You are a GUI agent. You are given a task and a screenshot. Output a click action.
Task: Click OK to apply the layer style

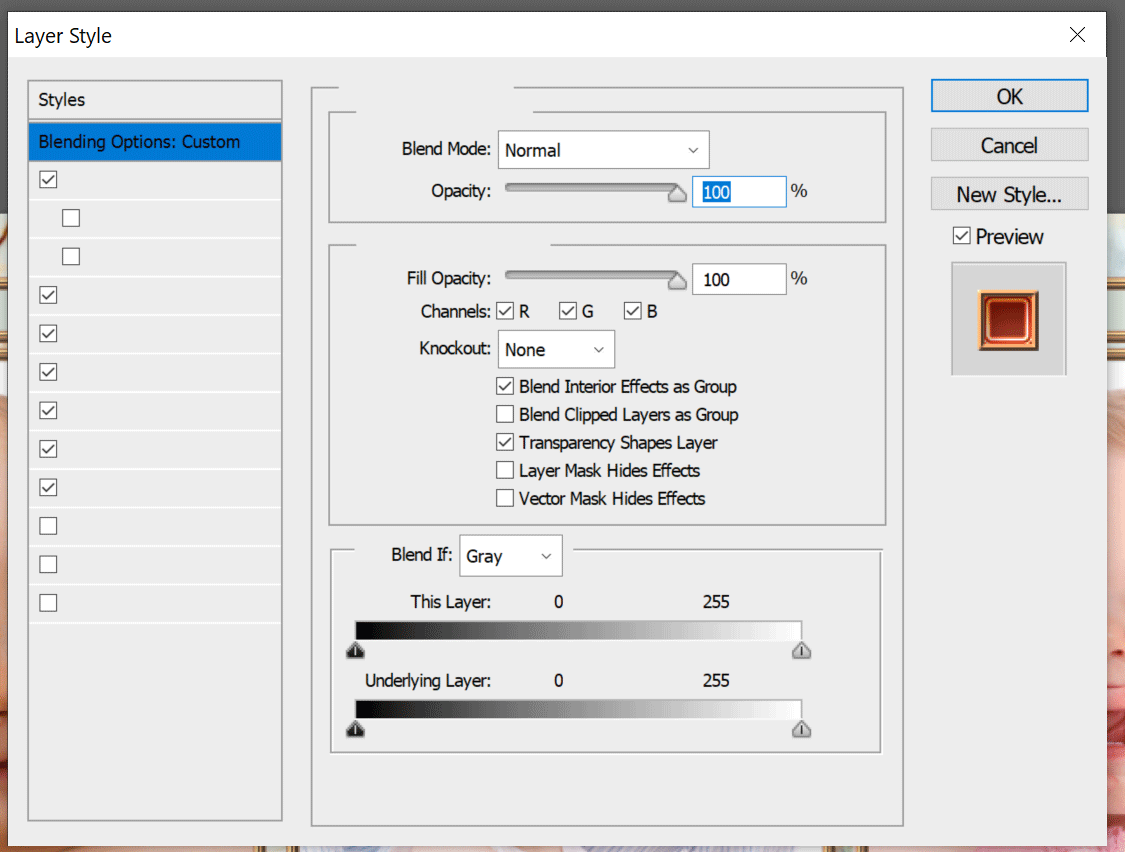pyautogui.click(x=1008, y=96)
